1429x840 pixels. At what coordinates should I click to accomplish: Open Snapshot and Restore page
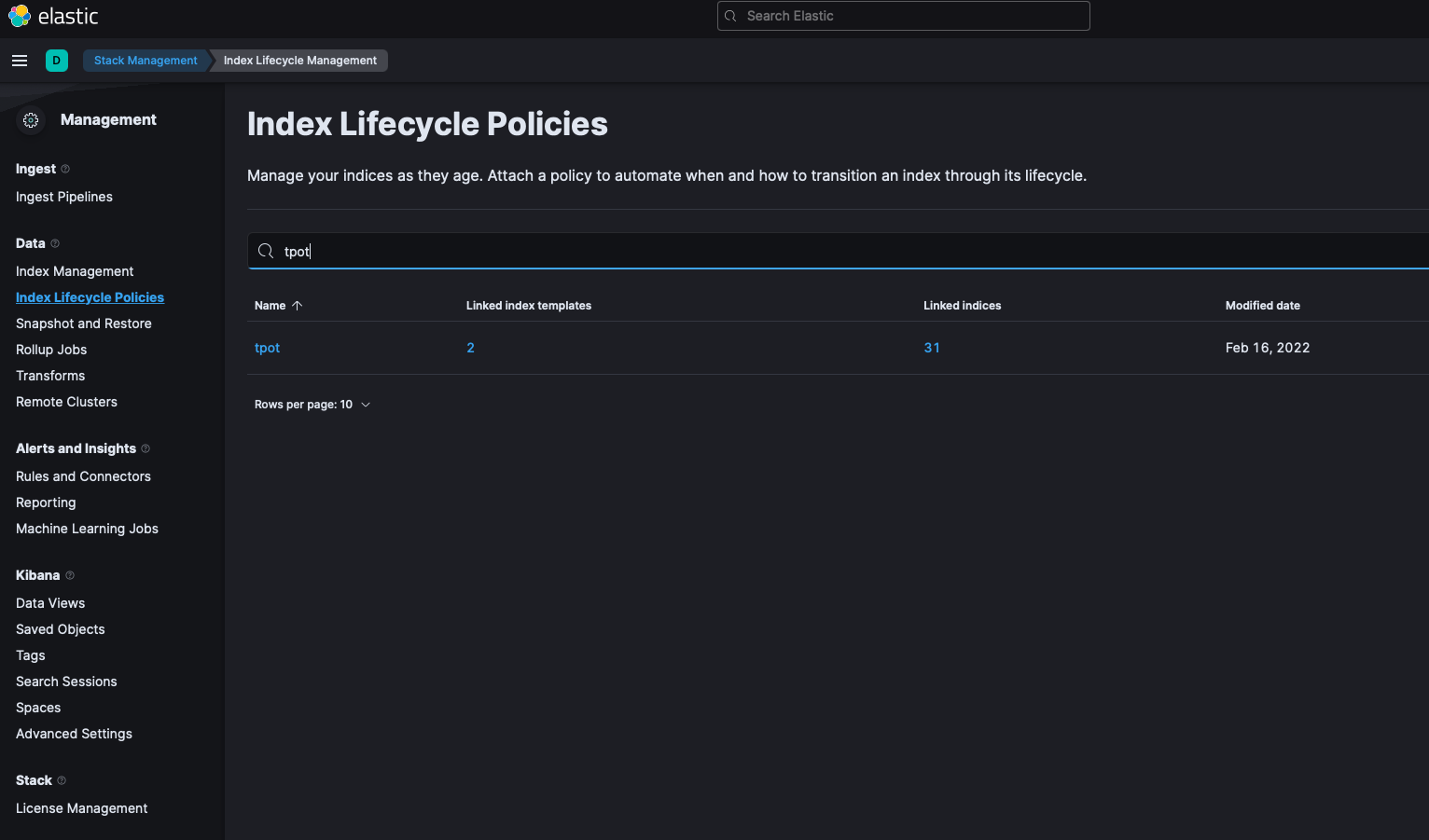tap(83, 324)
